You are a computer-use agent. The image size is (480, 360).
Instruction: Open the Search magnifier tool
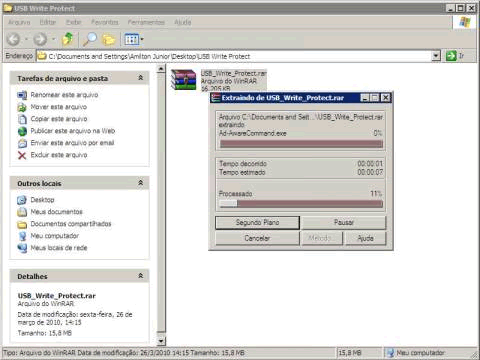(x=90, y=39)
